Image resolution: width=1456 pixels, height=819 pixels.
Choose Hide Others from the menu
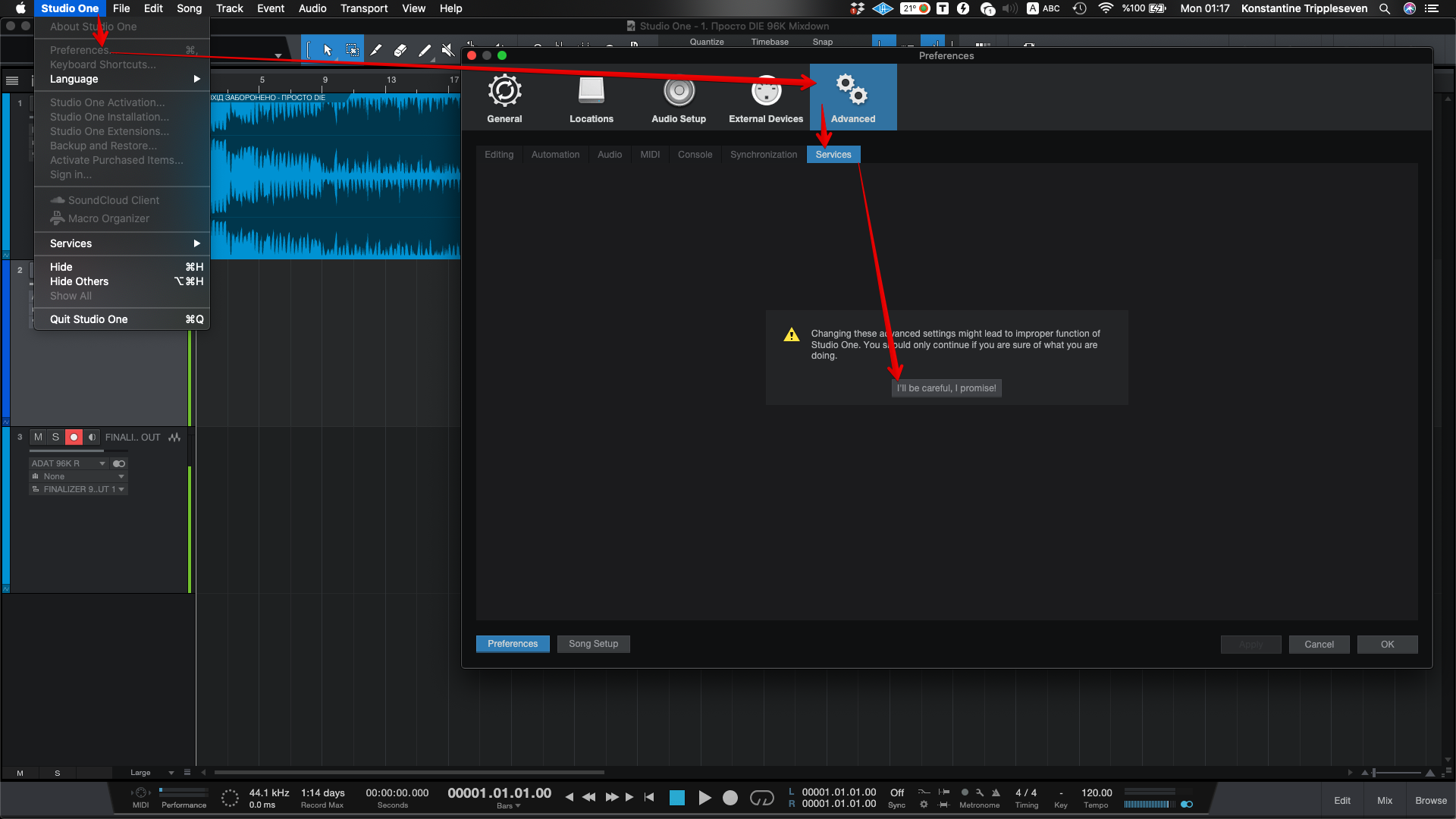click(x=122, y=281)
